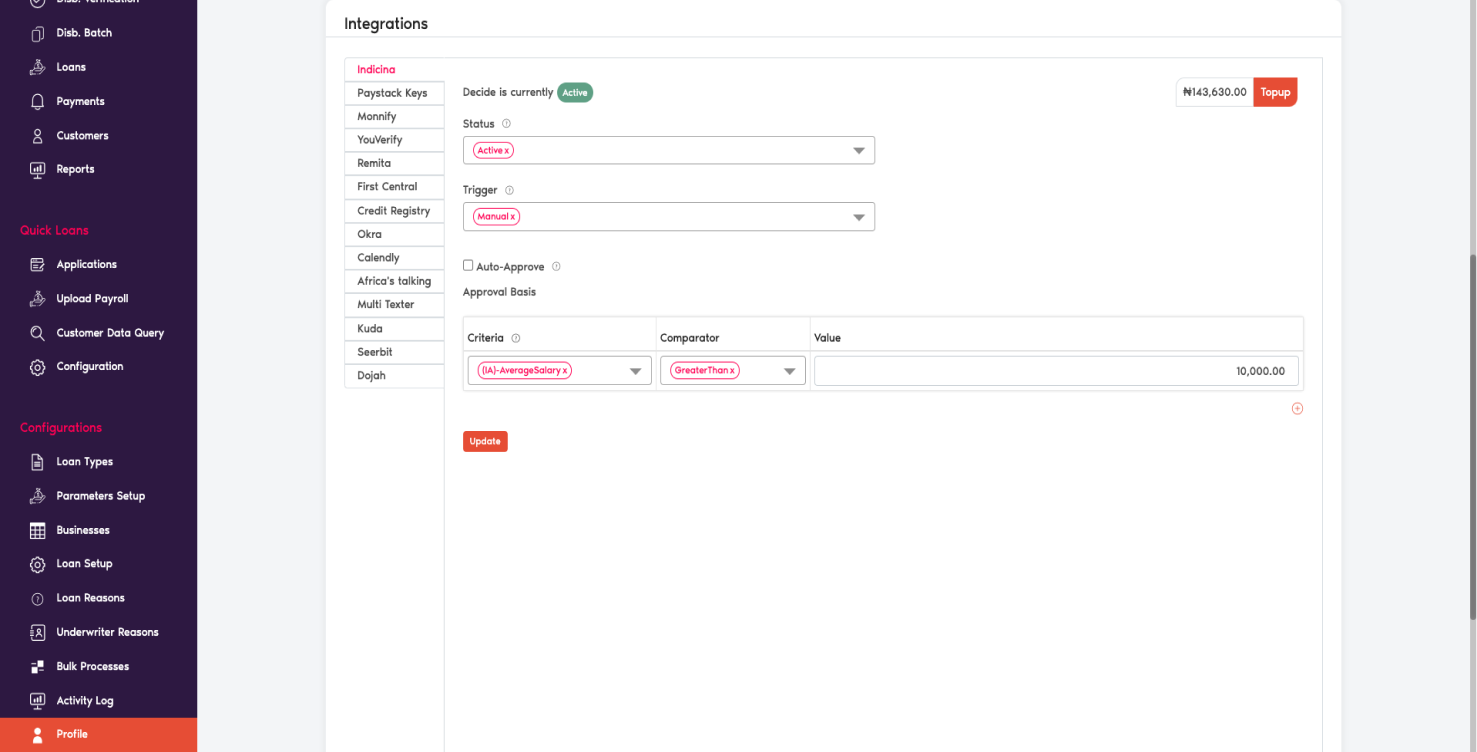The image size is (1477, 752).
Task: Click the Bulk Processes sidebar icon
Action: 37,666
